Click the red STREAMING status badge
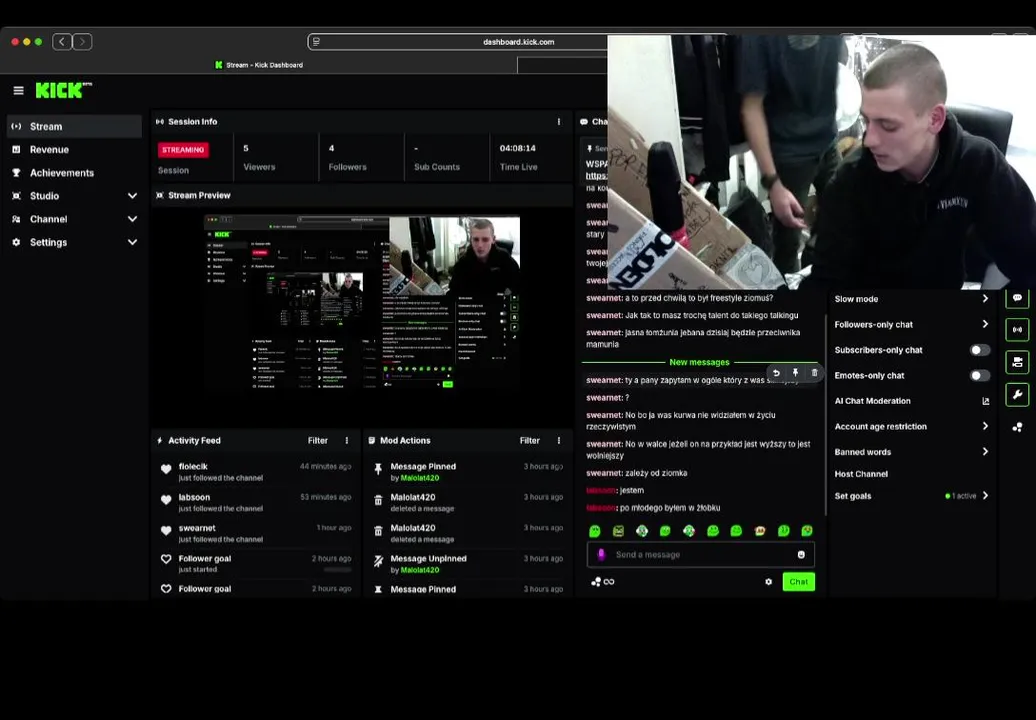1036x720 pixels. click(183, 150)
